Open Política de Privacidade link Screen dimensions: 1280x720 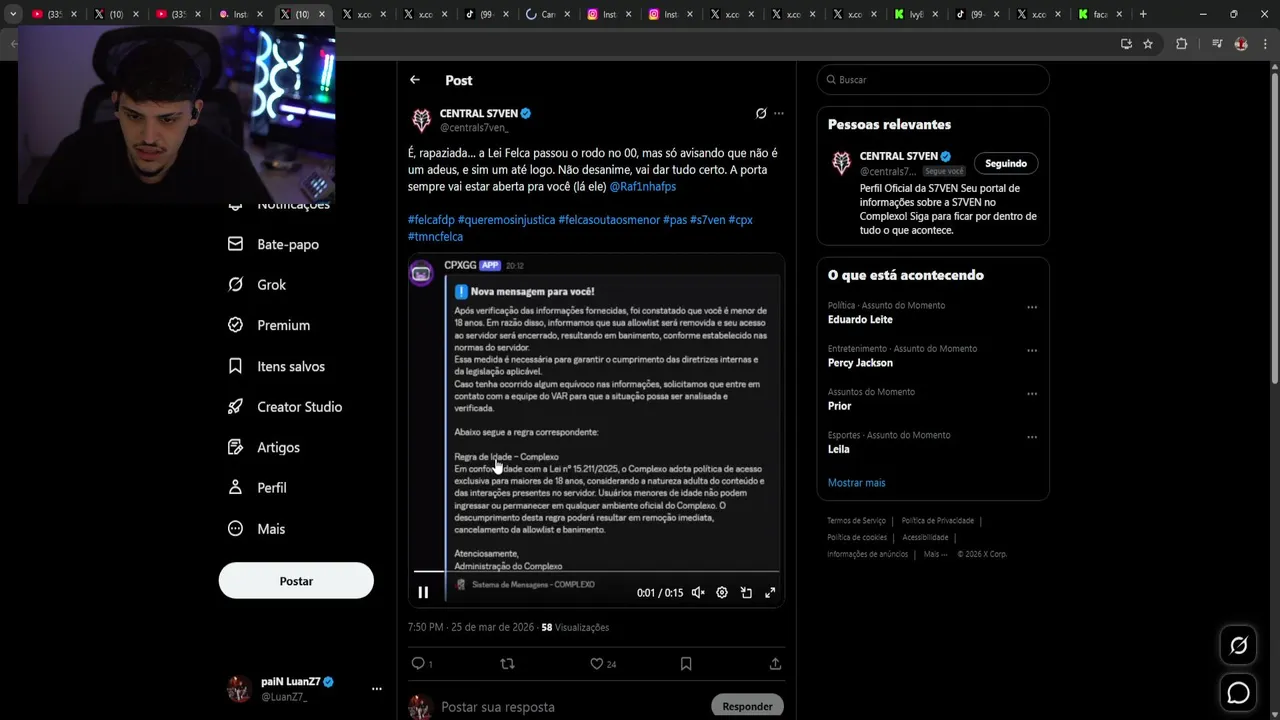pos(937,521)
